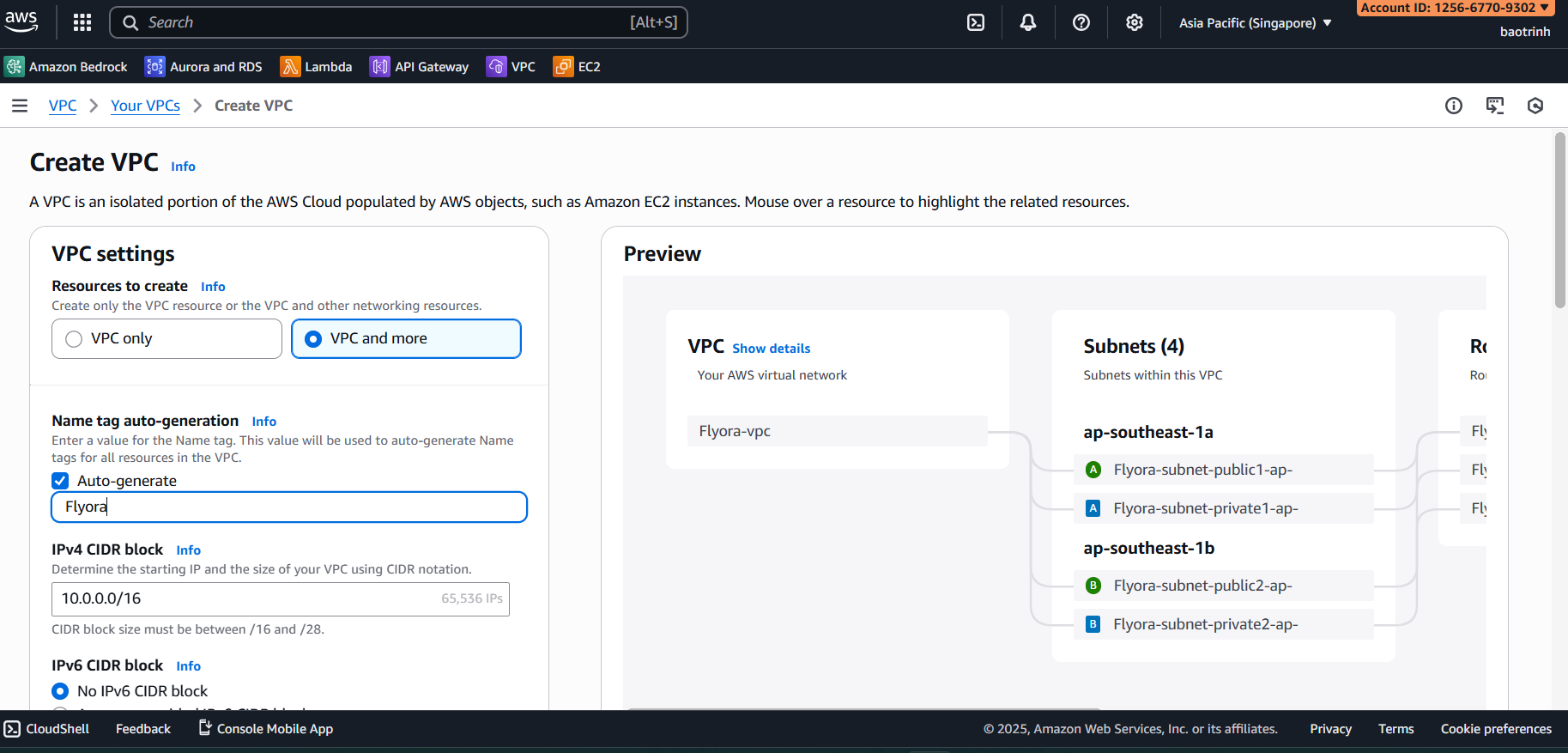Viewport: 1568px width, 753px height.
Task: Toggle the side navigation hamburger menu
Action: [20, 106]
